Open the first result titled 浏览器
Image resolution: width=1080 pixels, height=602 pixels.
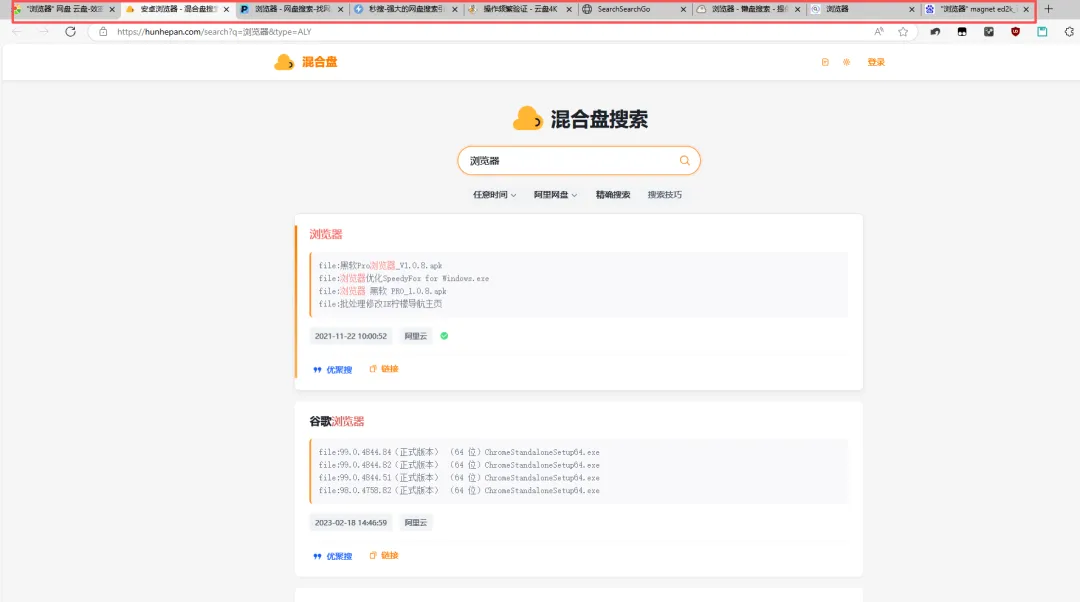pyautogui.click(x=326, y=234)
